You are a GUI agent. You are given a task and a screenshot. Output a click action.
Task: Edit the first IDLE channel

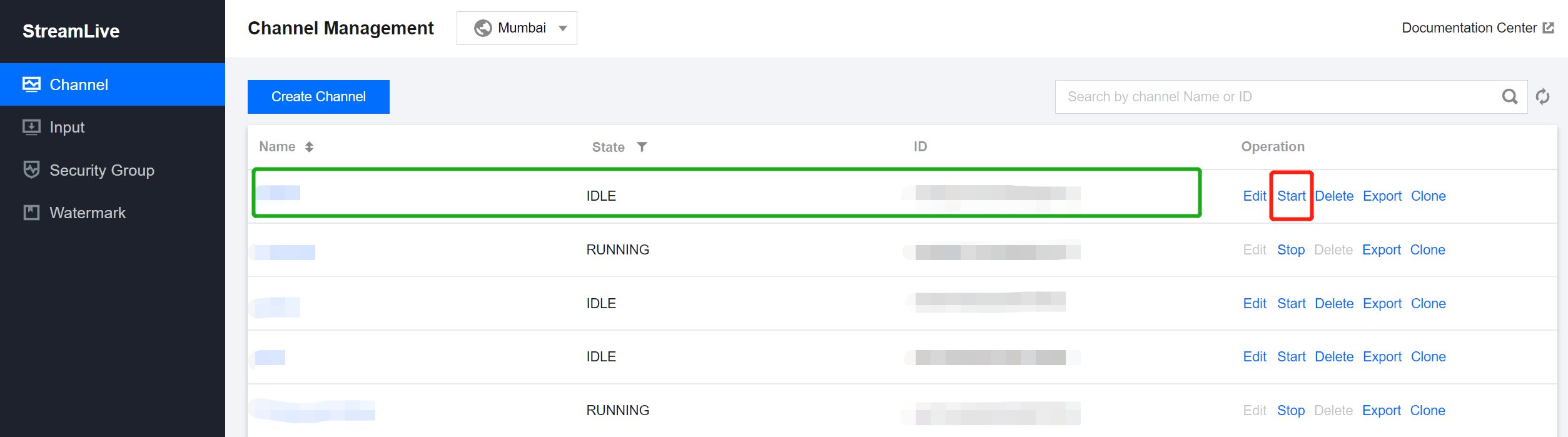click(1254, 196)
